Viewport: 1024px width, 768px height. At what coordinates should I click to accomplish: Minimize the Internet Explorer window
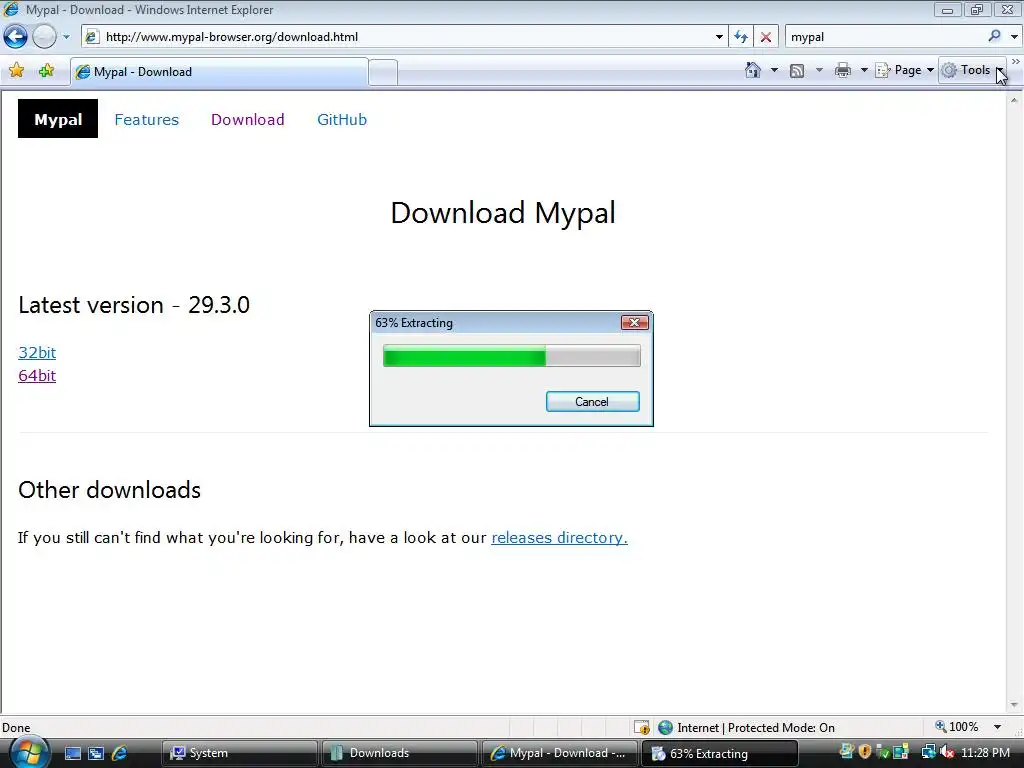(947, 10)
